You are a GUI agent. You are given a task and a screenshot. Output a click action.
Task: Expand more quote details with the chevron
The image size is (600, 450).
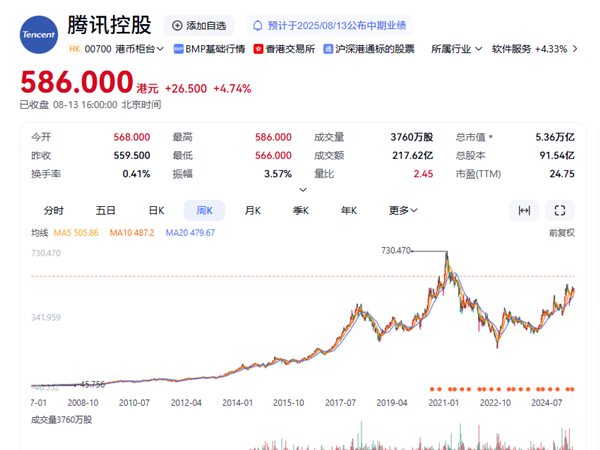click(303, 190)
